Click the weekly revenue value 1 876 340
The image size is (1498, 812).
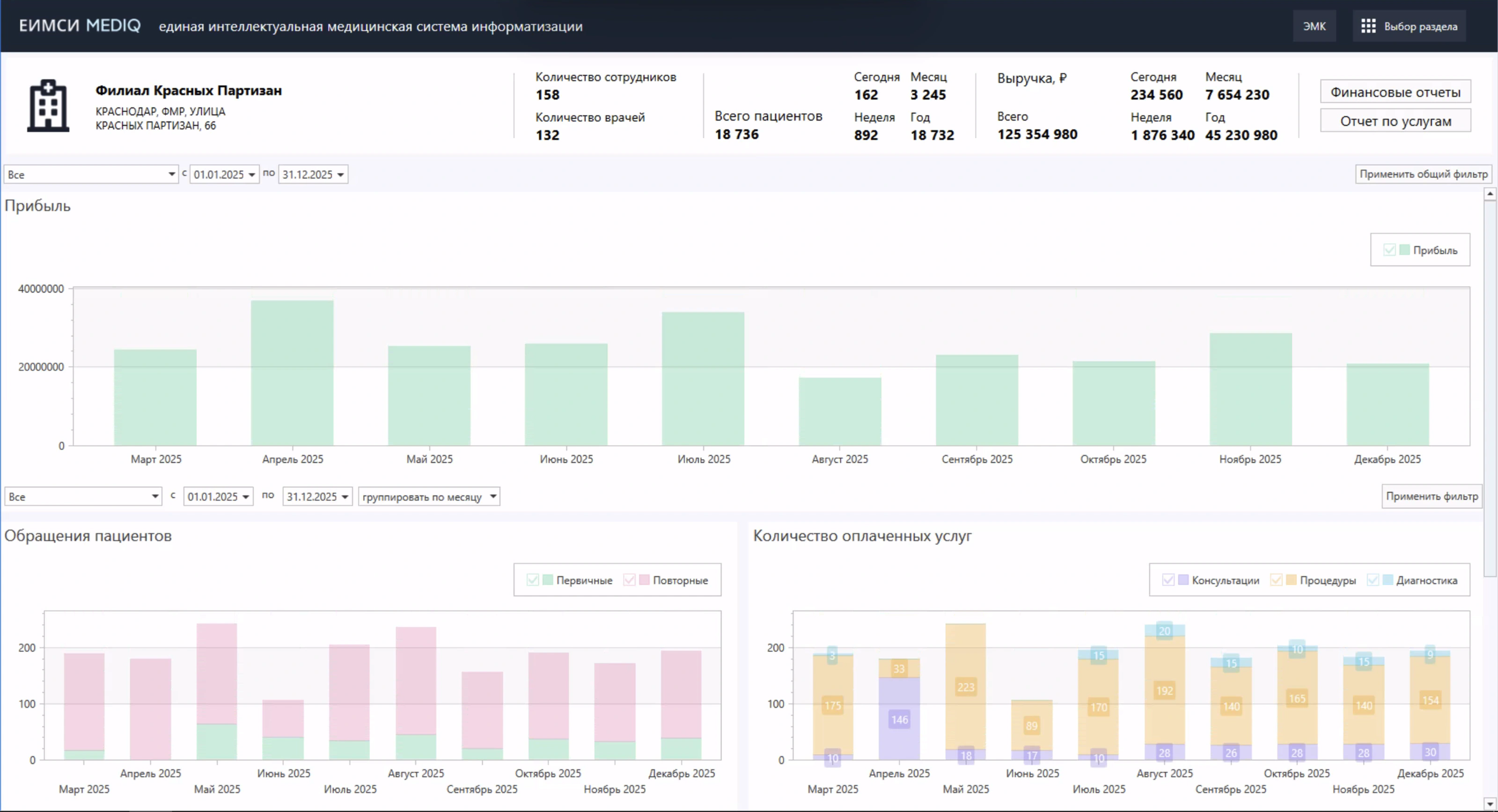tap(1162, 135)
